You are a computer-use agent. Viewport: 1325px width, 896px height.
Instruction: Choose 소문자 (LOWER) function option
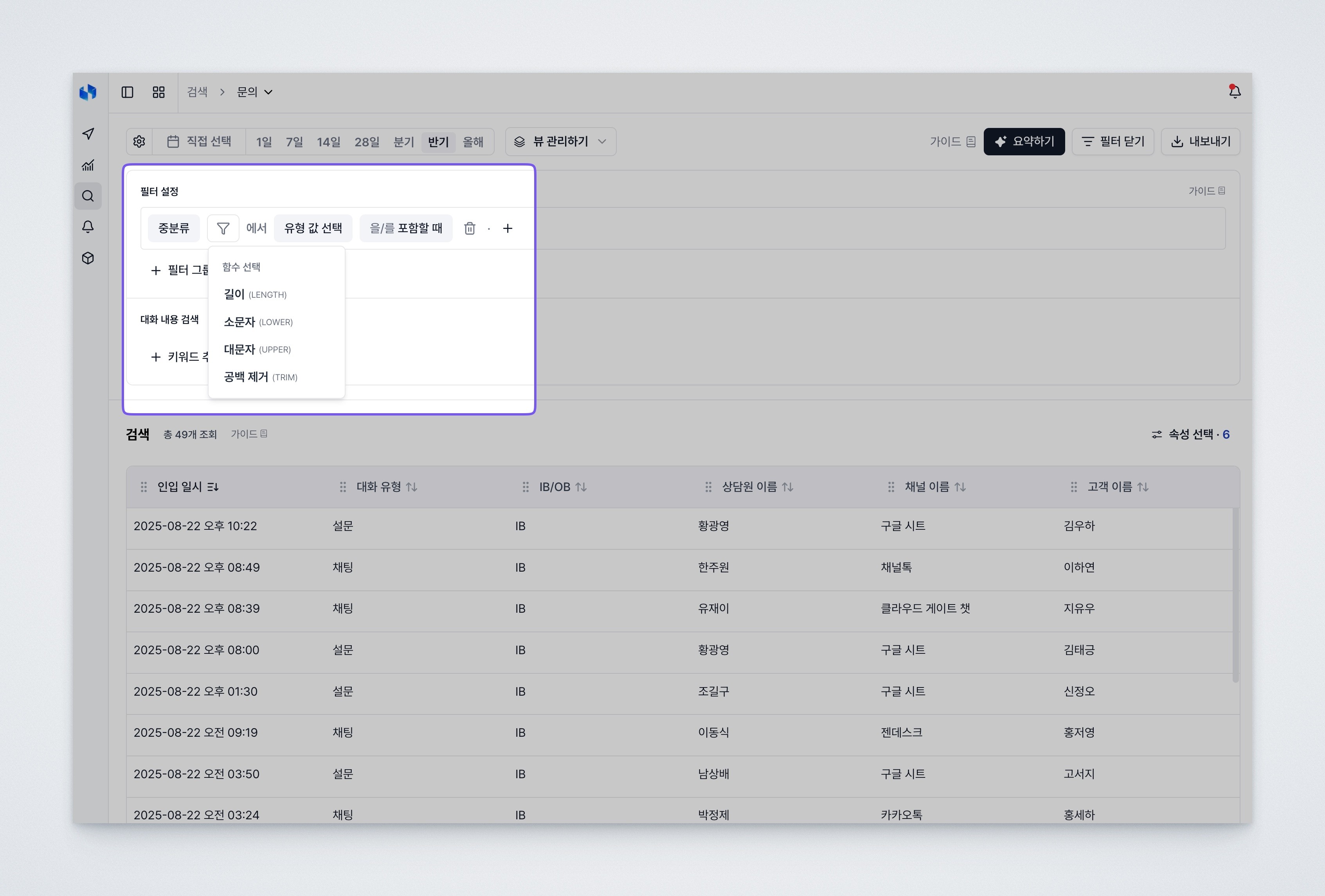[x=258, y=322]
